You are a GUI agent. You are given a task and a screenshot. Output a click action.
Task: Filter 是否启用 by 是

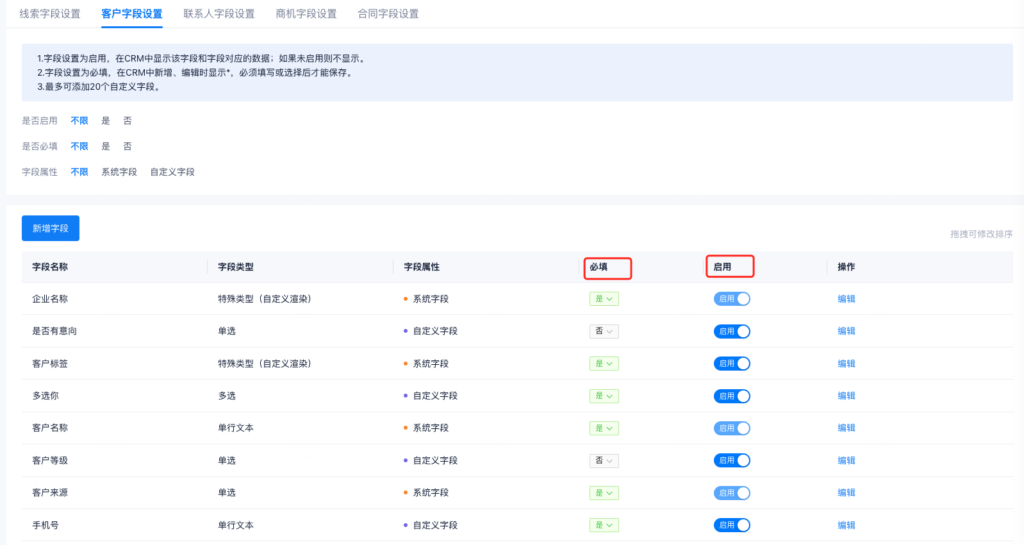coord(106,121)
